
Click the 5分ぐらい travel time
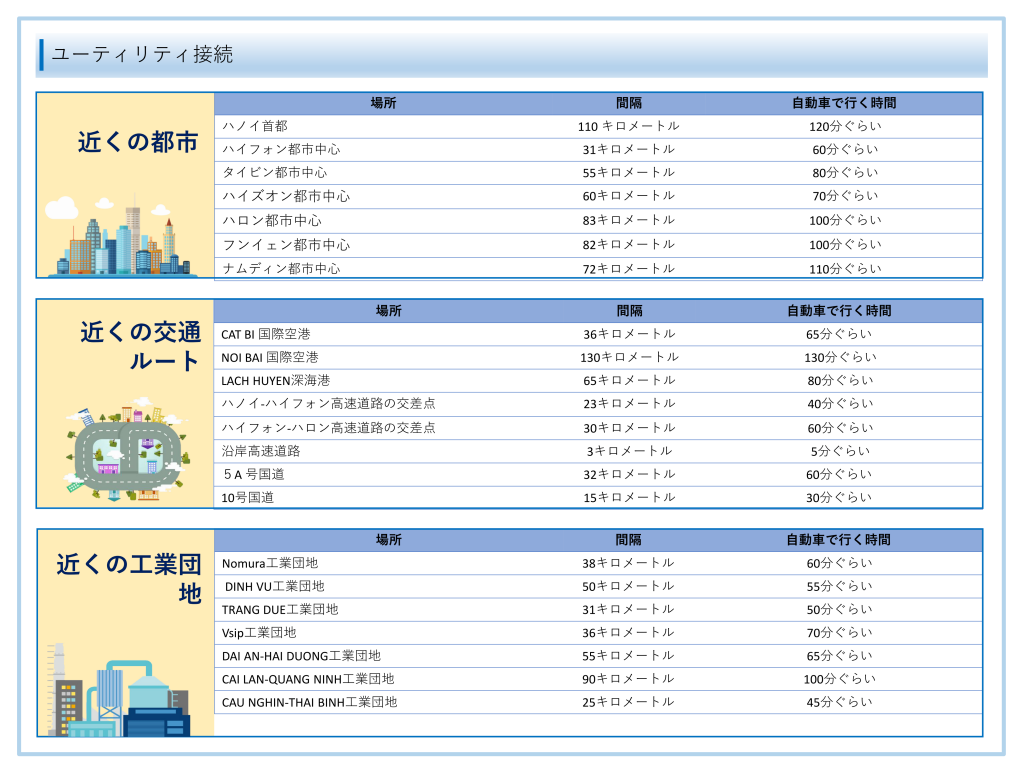pos(840,451)
